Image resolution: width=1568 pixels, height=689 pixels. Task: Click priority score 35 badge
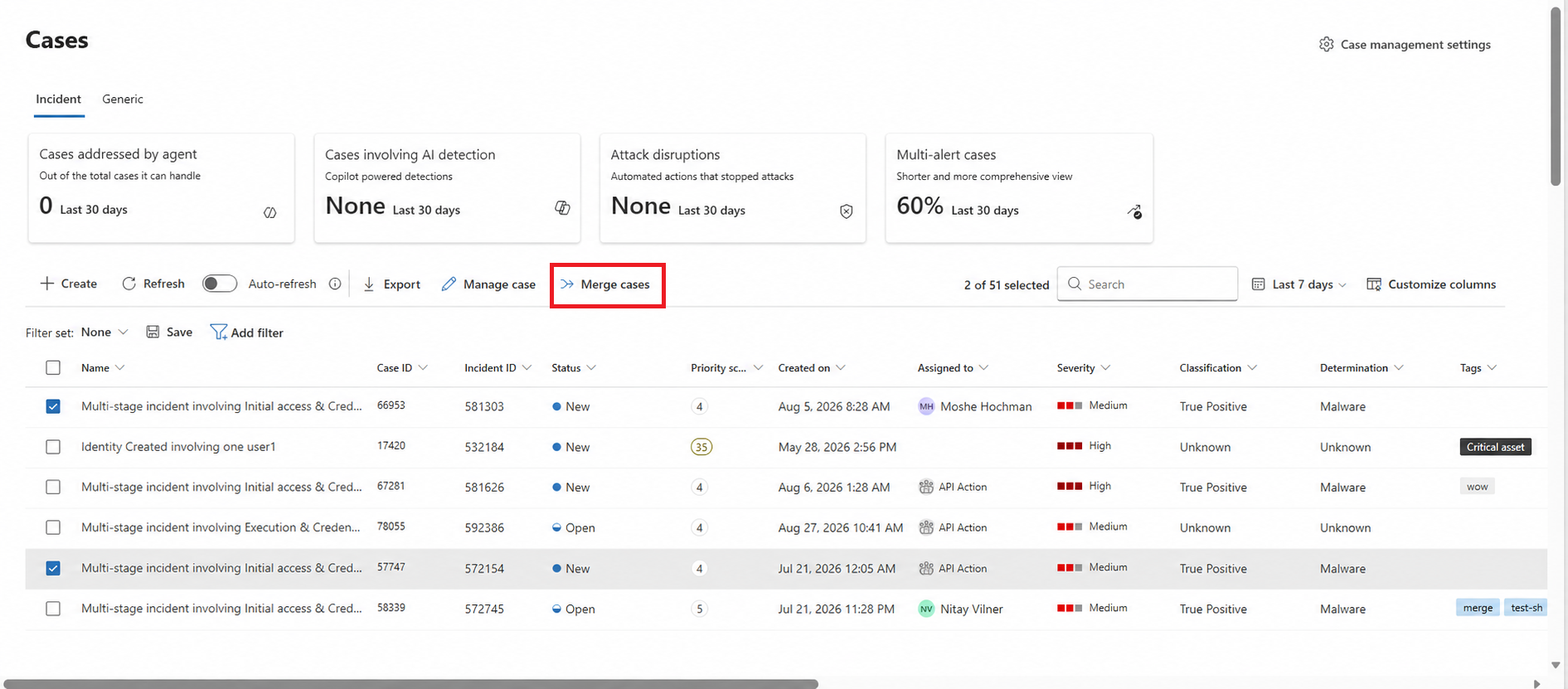(701, 447)
